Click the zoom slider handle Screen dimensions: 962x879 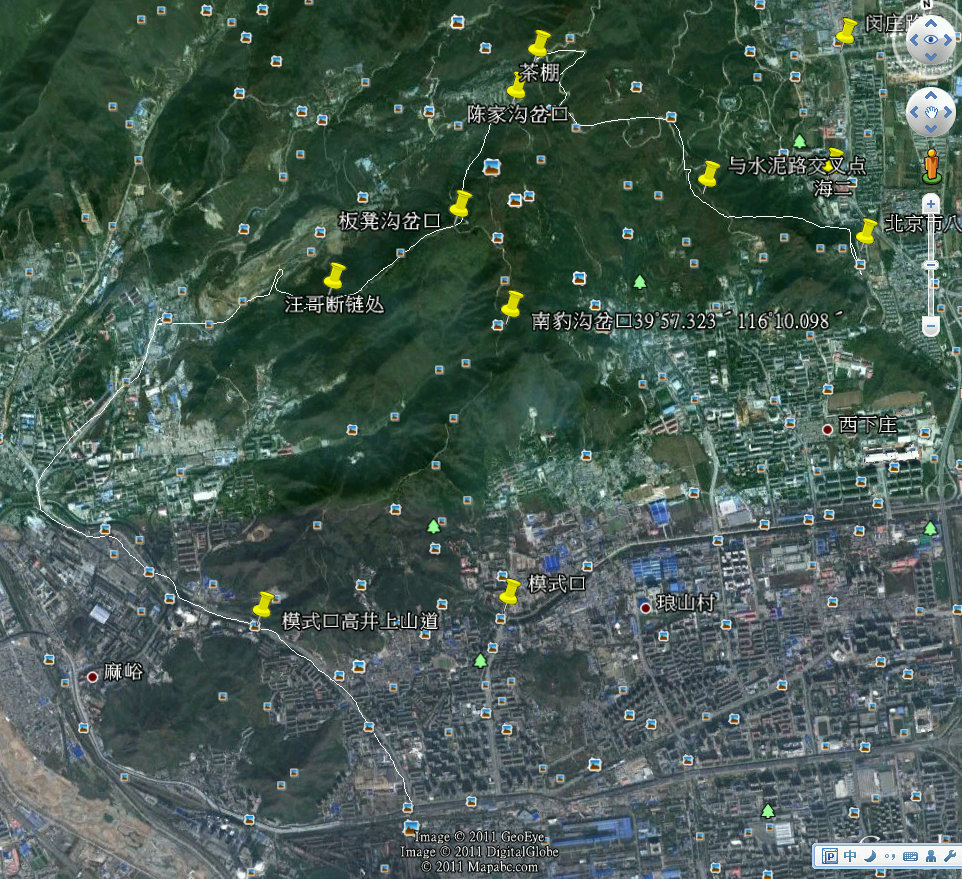(931, 265)
